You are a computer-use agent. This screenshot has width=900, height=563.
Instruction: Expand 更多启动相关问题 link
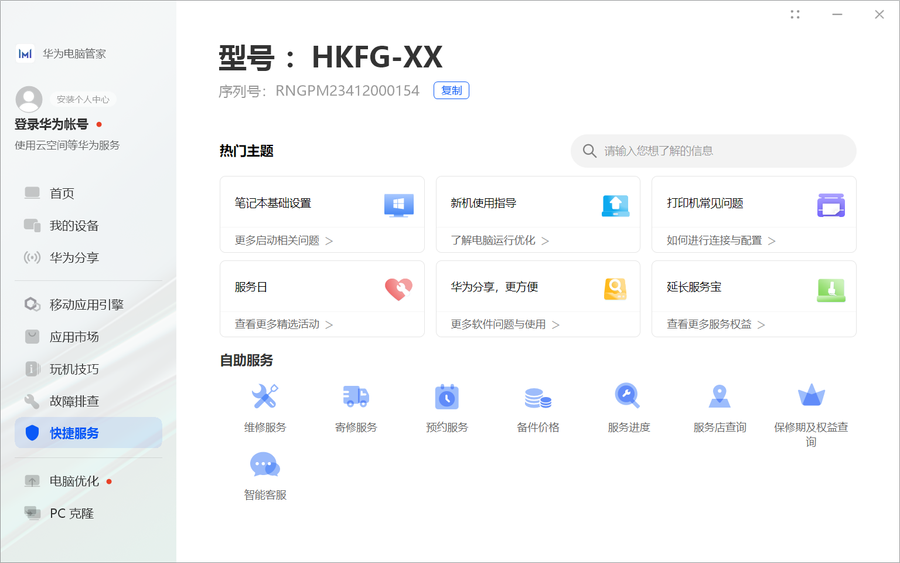[284, 241]
